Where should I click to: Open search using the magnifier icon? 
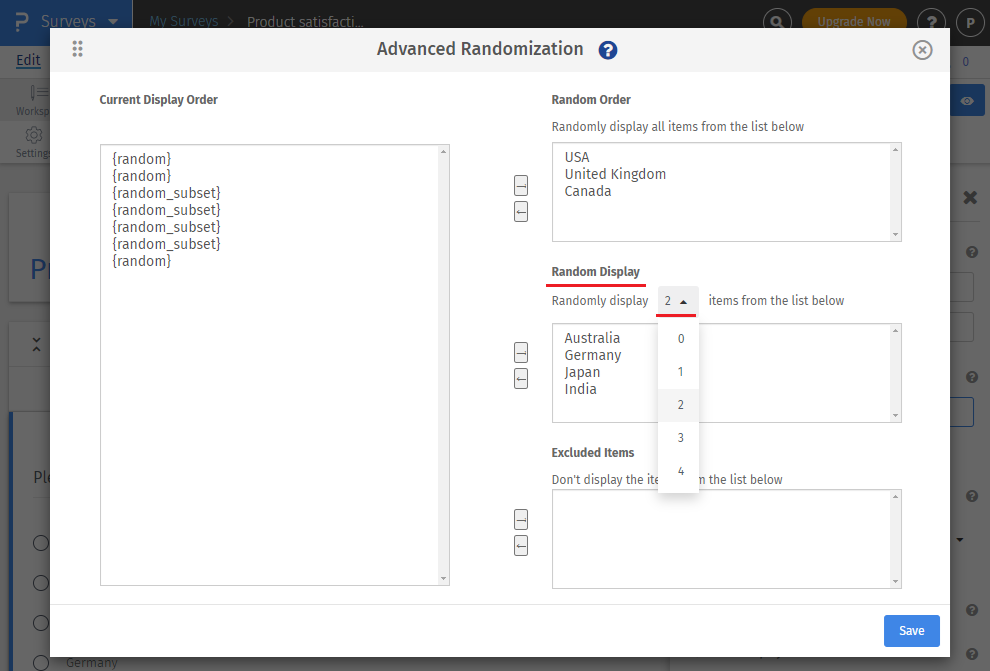777,18
